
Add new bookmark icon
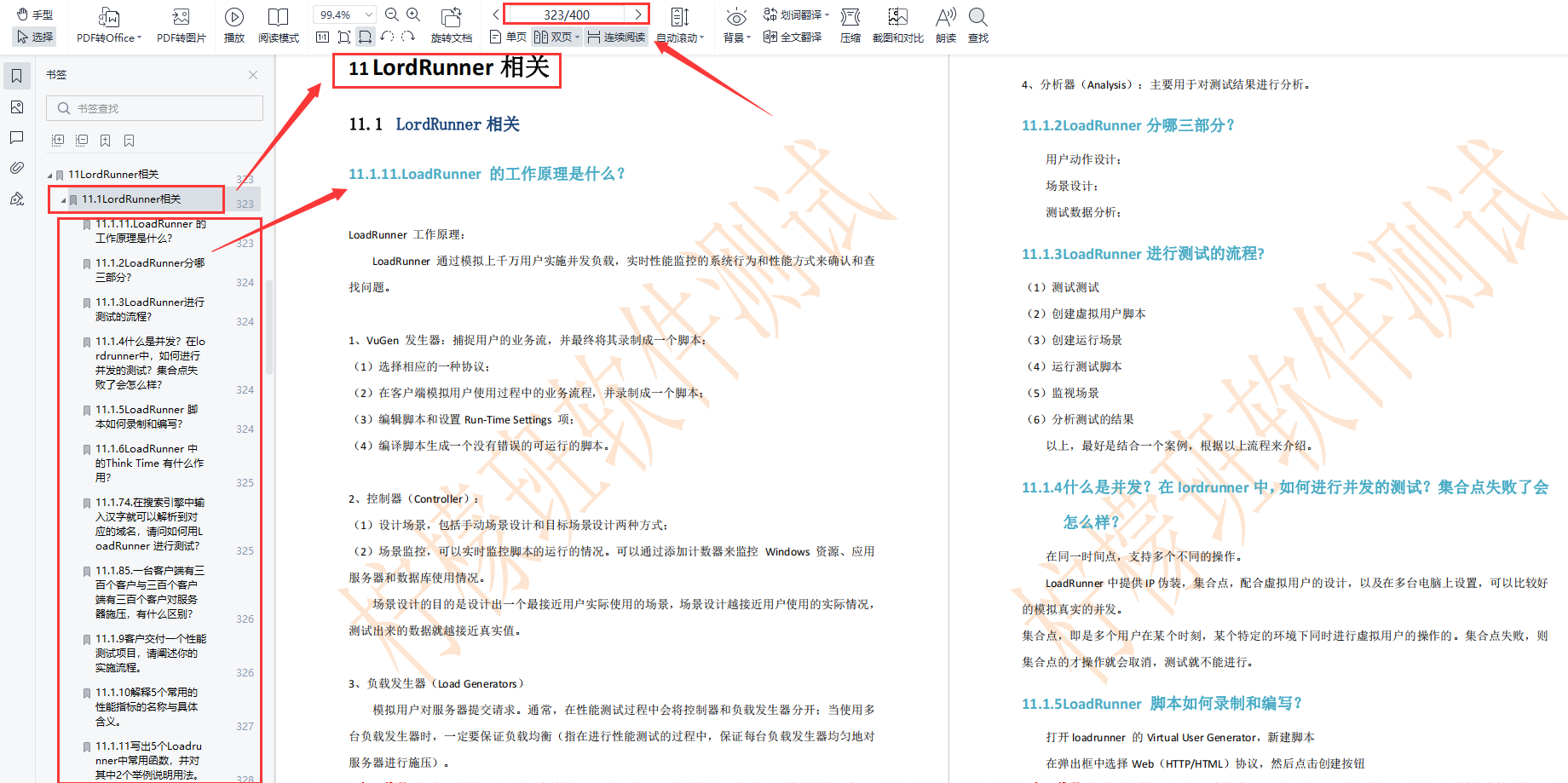[106, 141]
